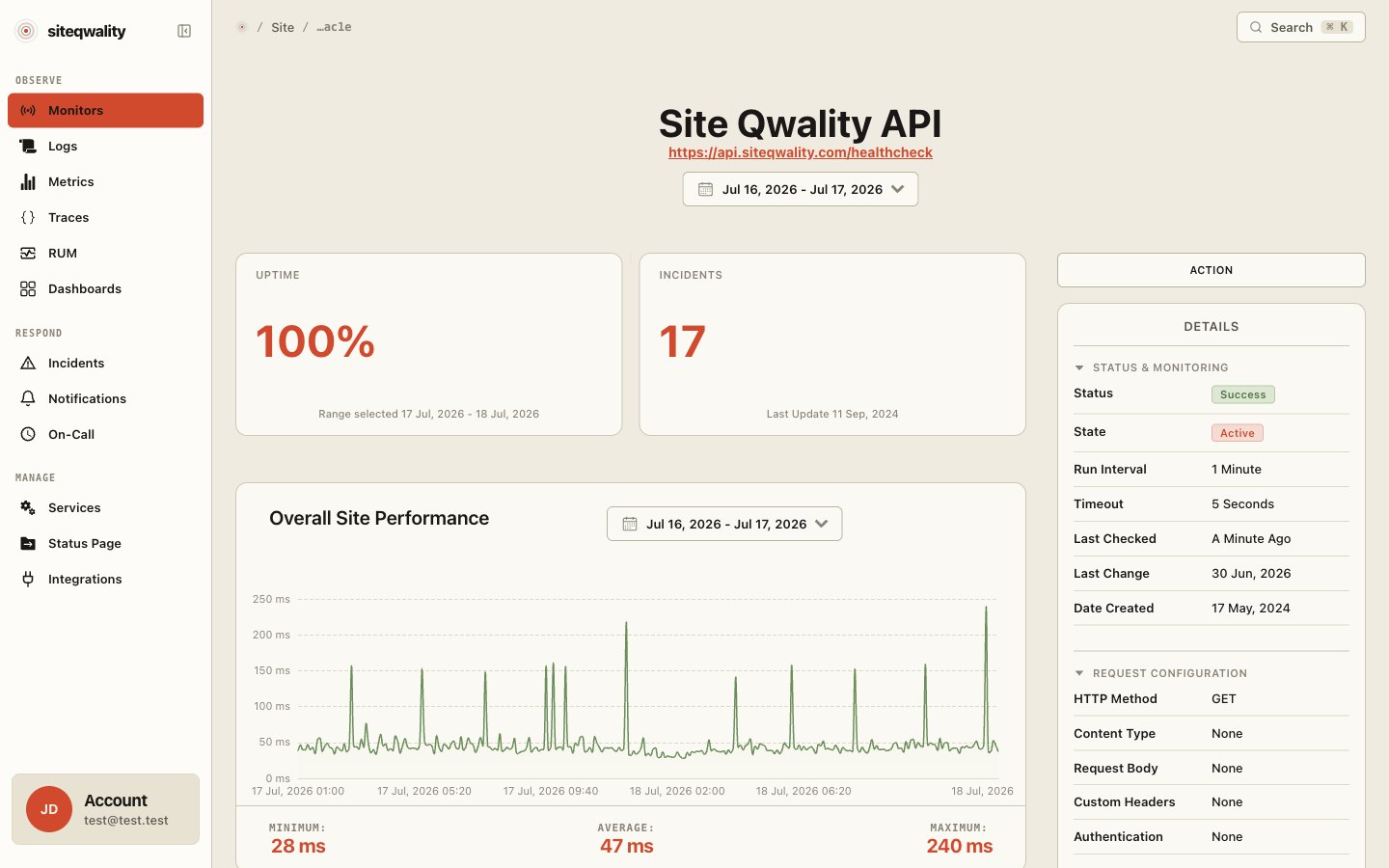
Task: Open Dashboards from the sidebar
Action: click(x=105, y=288)
